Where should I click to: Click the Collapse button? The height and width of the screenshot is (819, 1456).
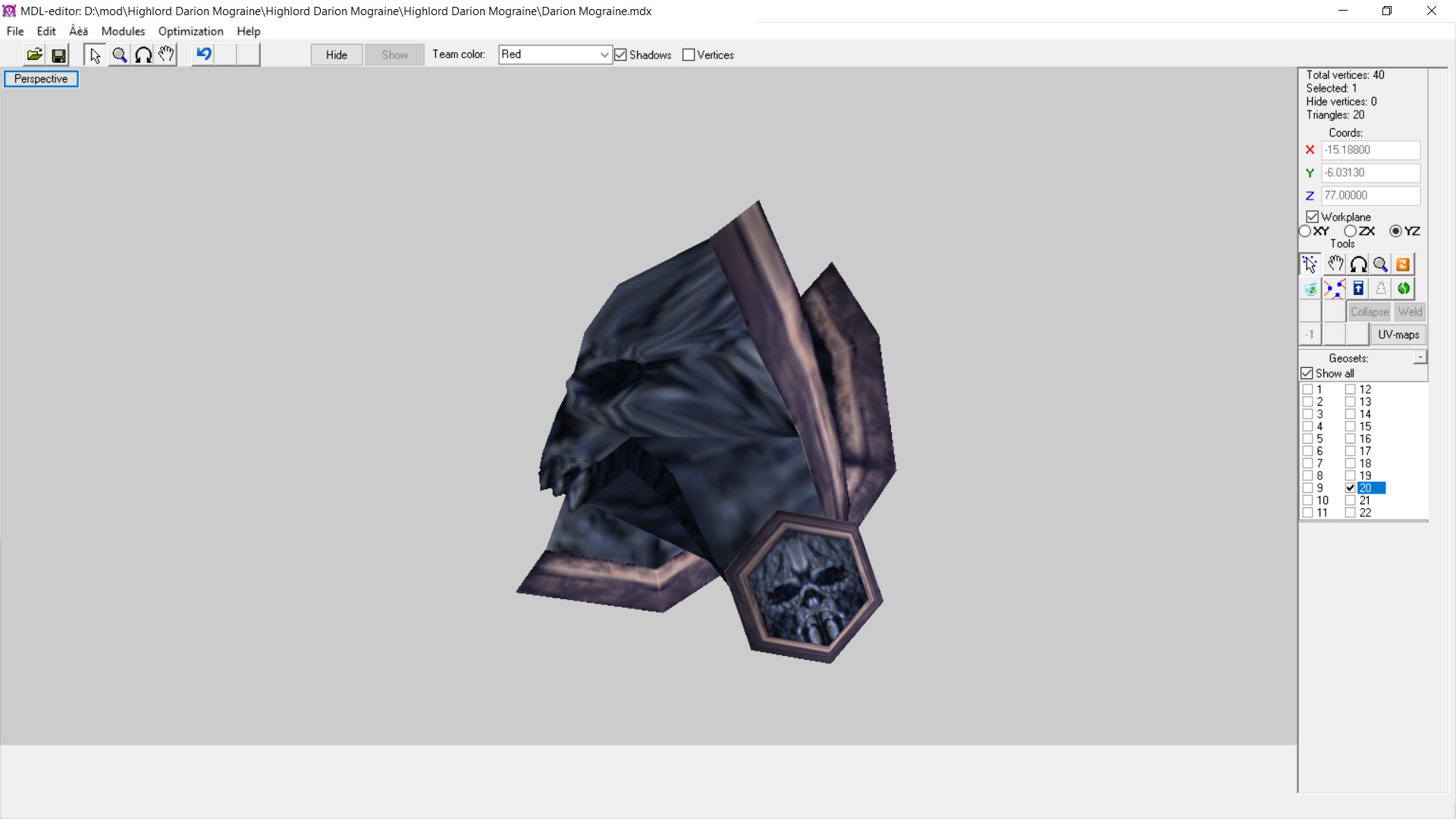coord(1369,312)
